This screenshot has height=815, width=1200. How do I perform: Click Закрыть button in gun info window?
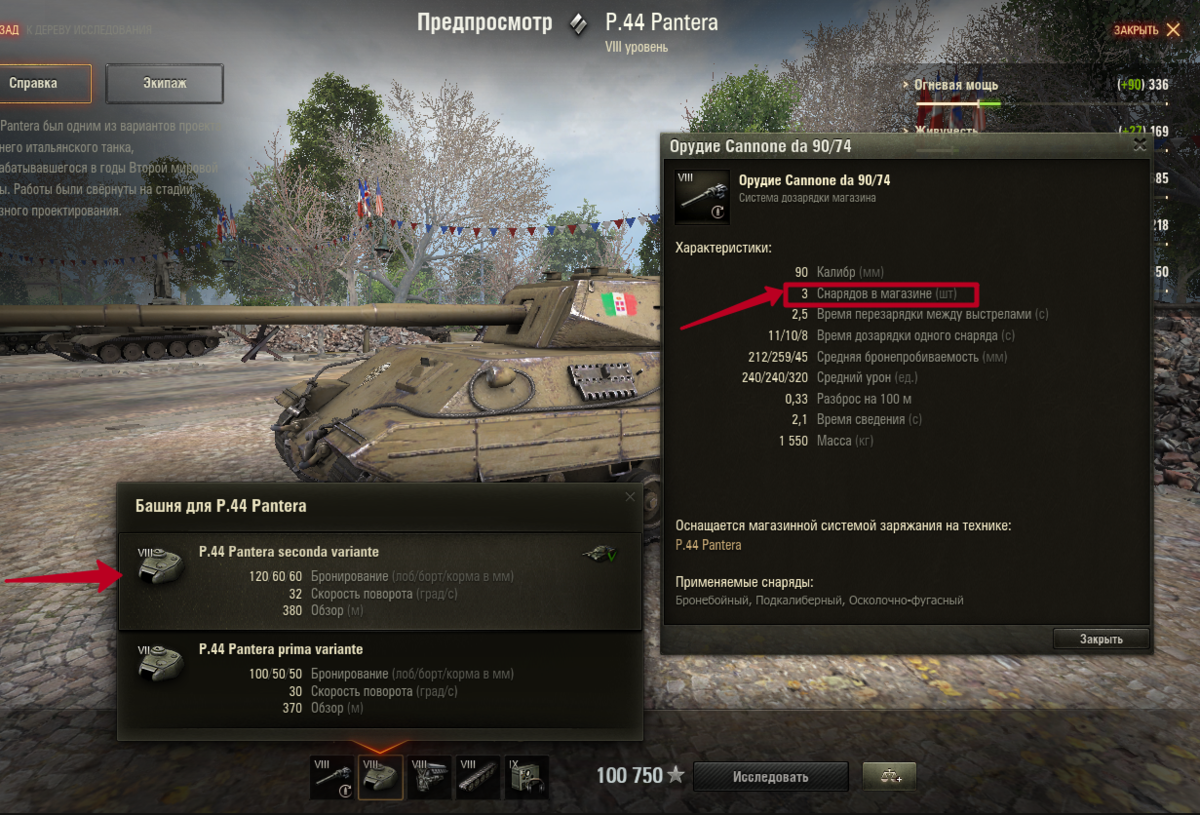(1101, 639)
